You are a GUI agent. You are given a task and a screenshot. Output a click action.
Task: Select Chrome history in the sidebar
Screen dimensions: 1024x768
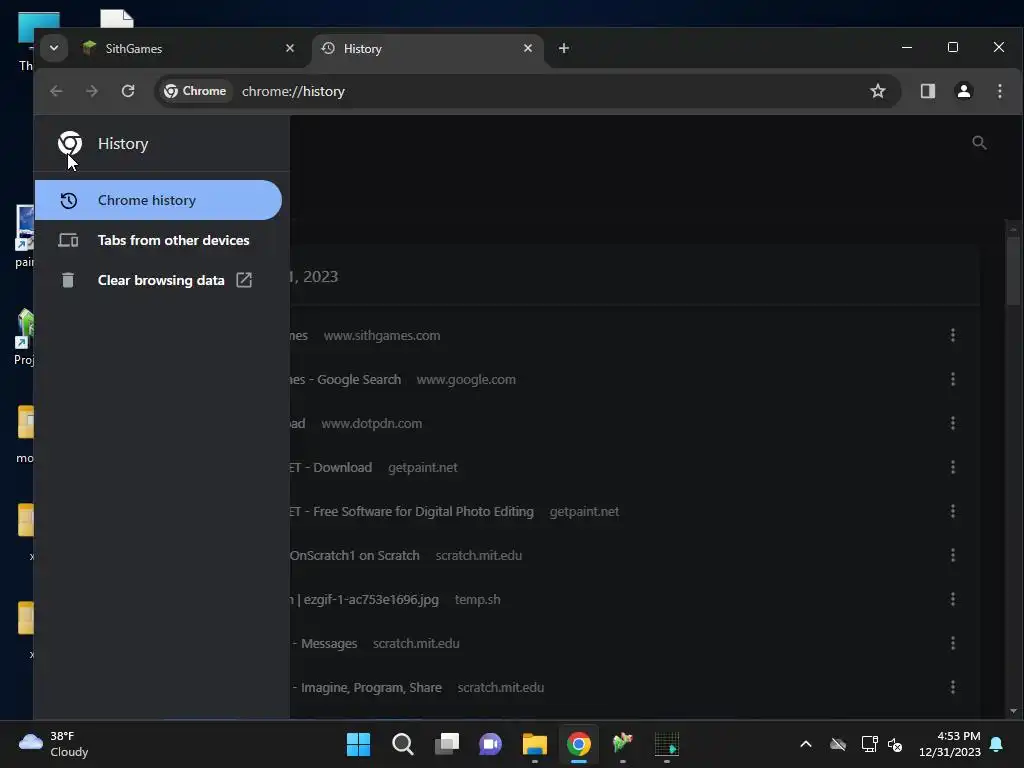tap(158, 200)
